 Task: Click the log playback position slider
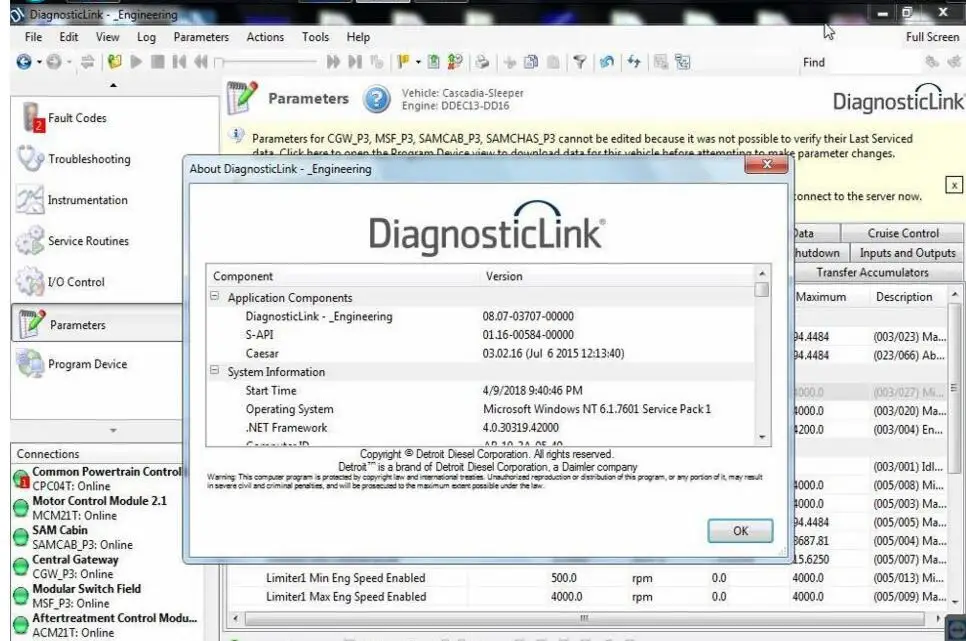tap(266, 62)
